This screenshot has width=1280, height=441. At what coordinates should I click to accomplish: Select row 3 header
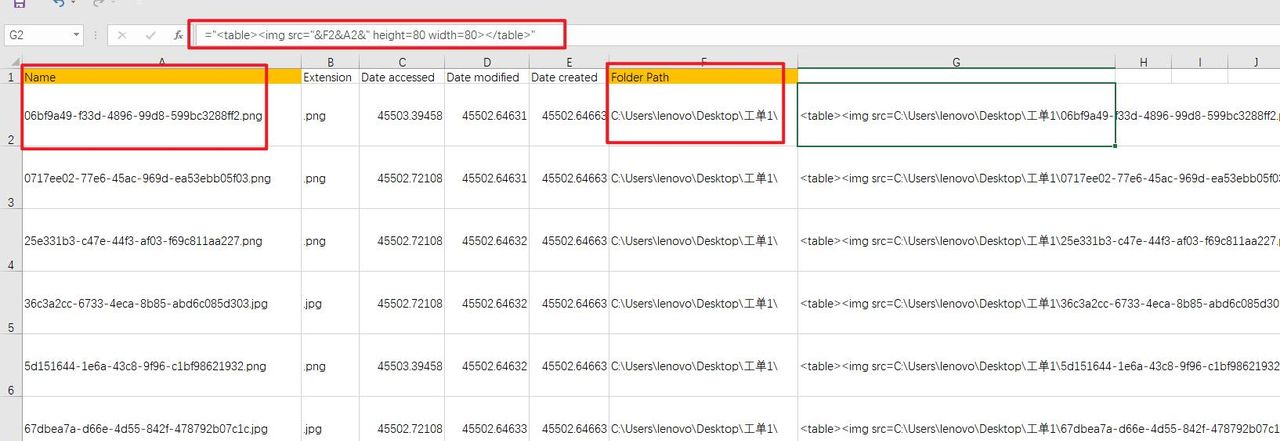point(10,178)
